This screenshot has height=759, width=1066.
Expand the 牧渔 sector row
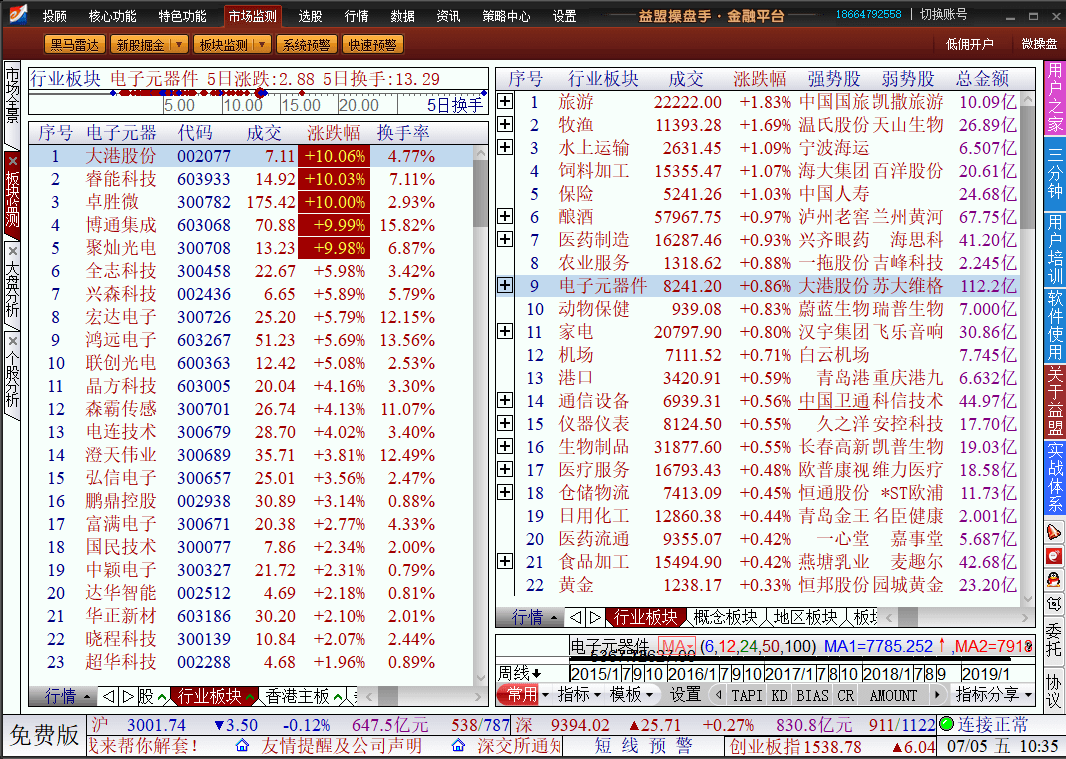[505, 124]
